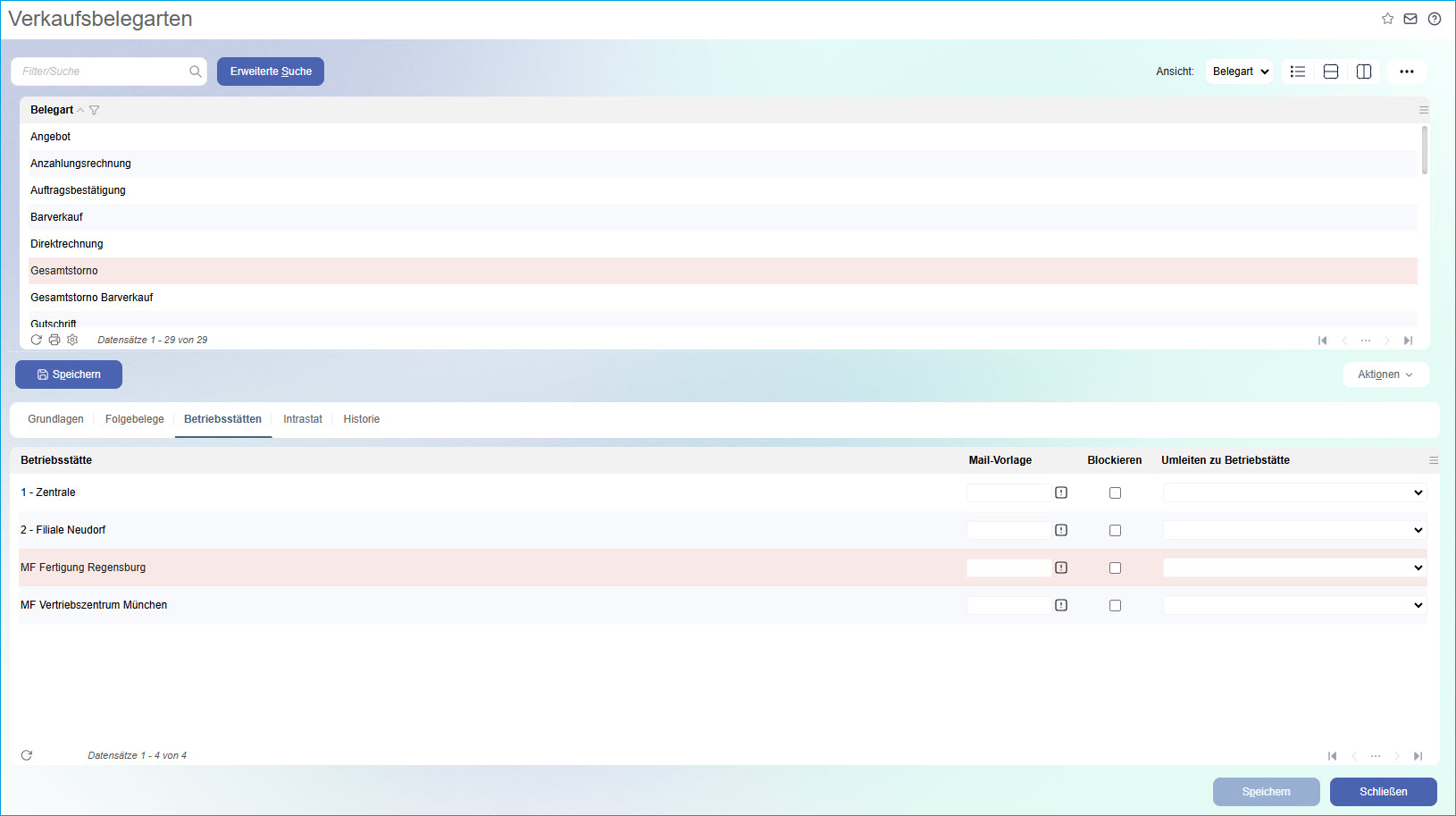Switch to vertical split view icon
Viewport: 1456px width, 816px height.
tap(1364, 72)
